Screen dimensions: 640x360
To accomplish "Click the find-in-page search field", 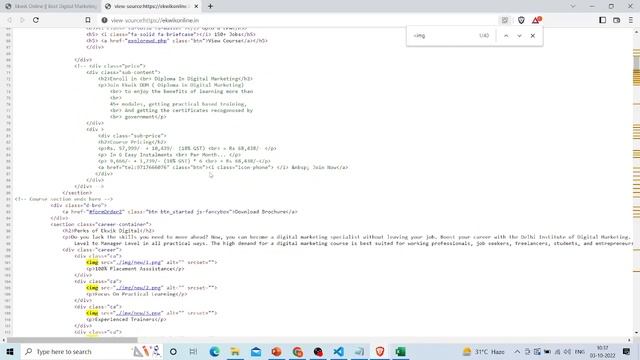I will (x=445, y=36).
